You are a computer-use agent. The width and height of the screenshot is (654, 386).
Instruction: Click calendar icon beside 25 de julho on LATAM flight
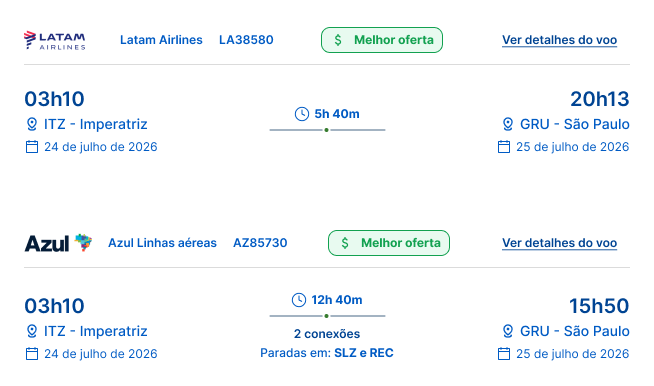tap(504, 147)
